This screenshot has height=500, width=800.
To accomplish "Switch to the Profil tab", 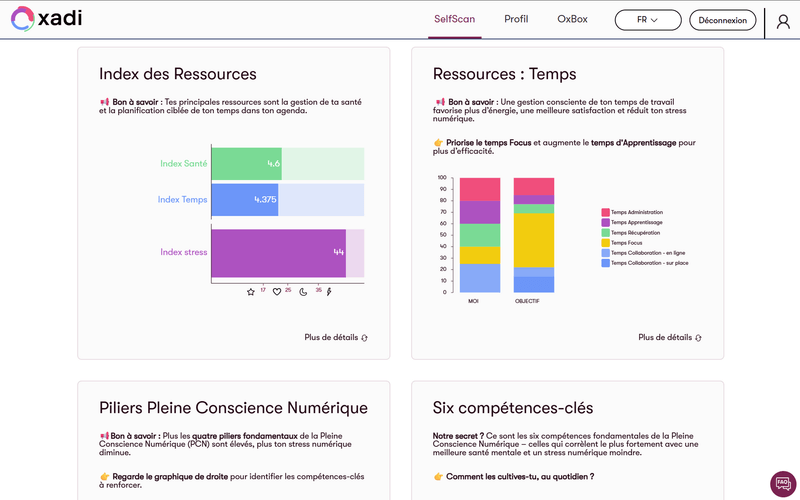I will coord(516,19).
